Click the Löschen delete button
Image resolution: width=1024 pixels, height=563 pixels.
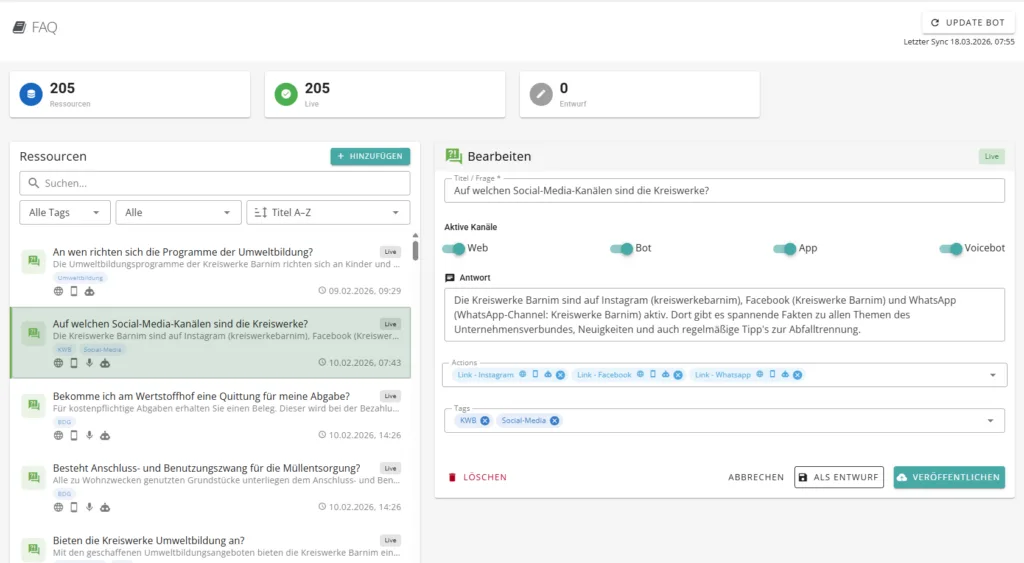(x=477, y=477)
